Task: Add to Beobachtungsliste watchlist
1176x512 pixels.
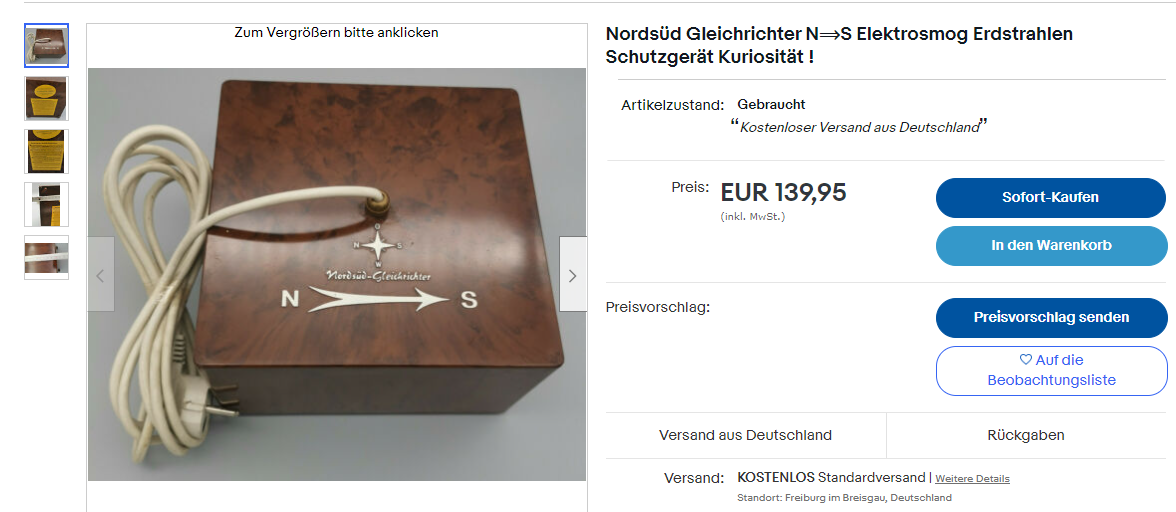Action: [1052, 370]
